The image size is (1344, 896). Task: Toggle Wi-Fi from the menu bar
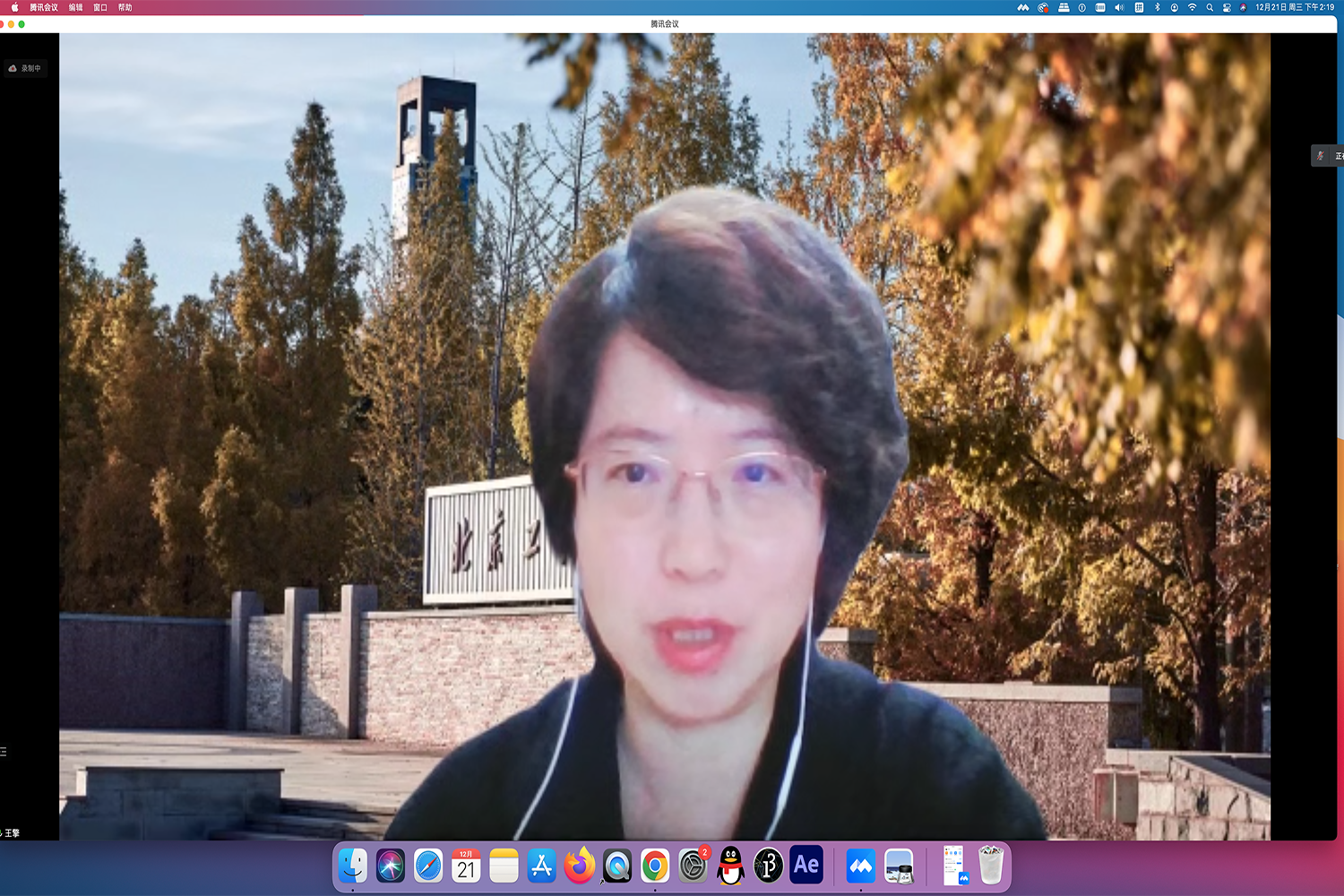click(1192, 7)
